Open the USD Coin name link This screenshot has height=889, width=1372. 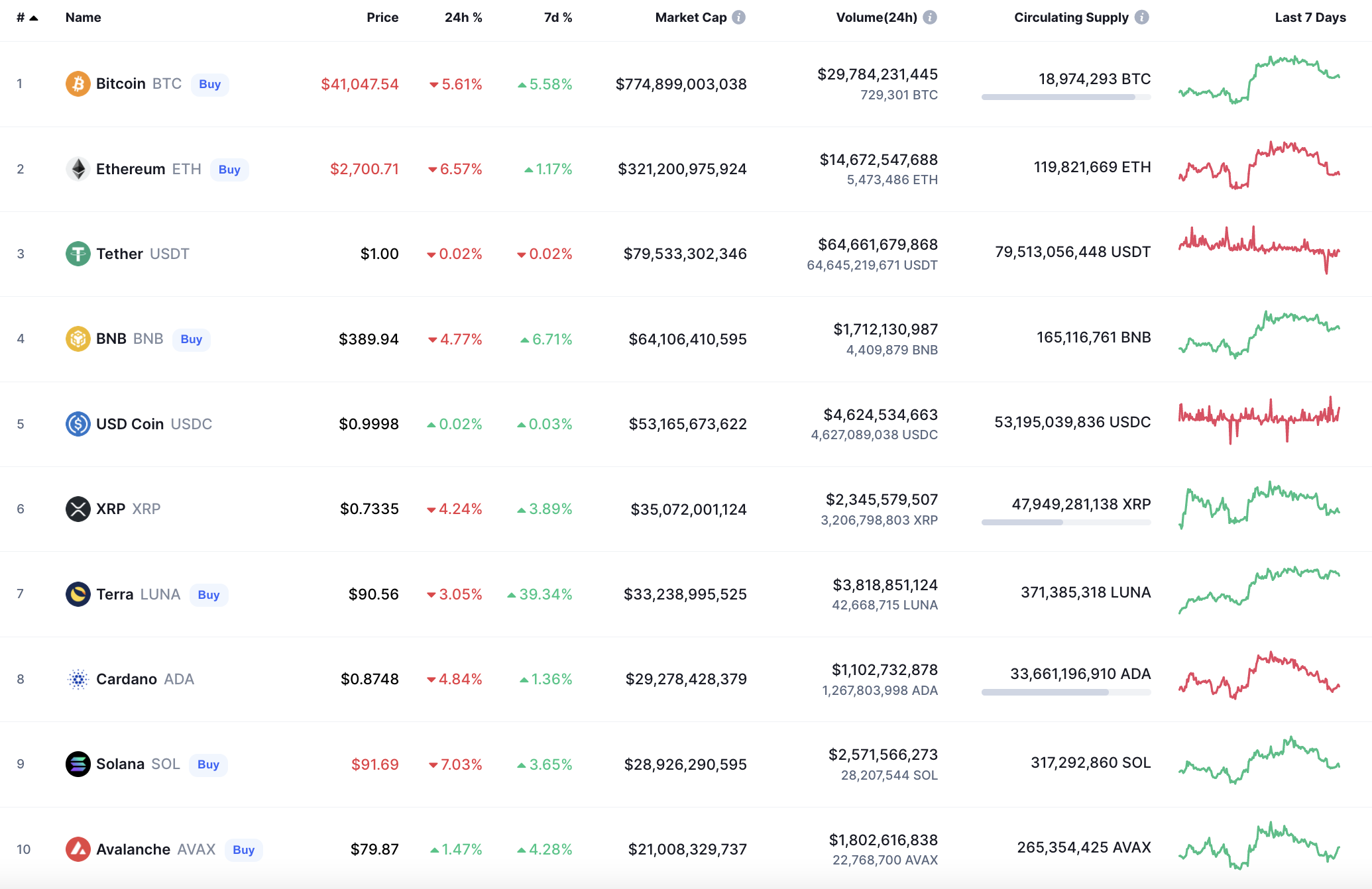[130, 424]
